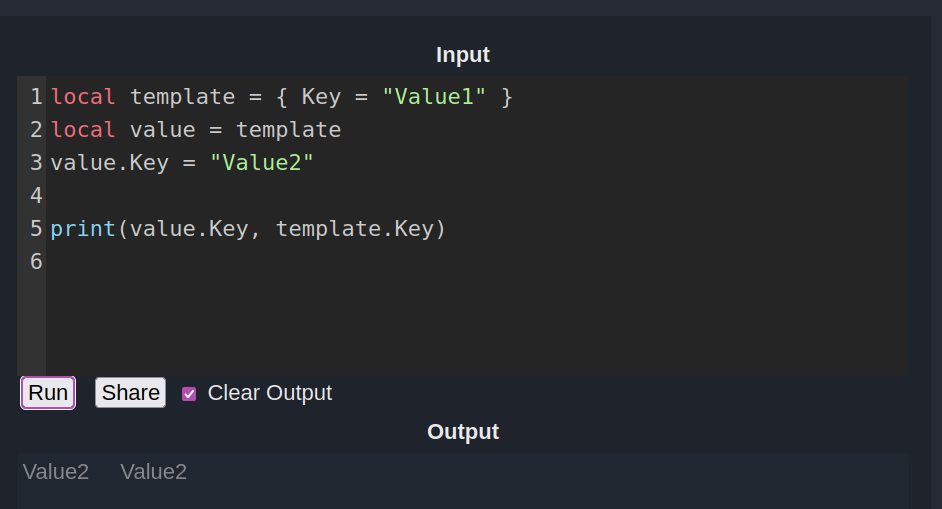Click the Clear Output label text
942x509 pixels.
click(270, 392)
